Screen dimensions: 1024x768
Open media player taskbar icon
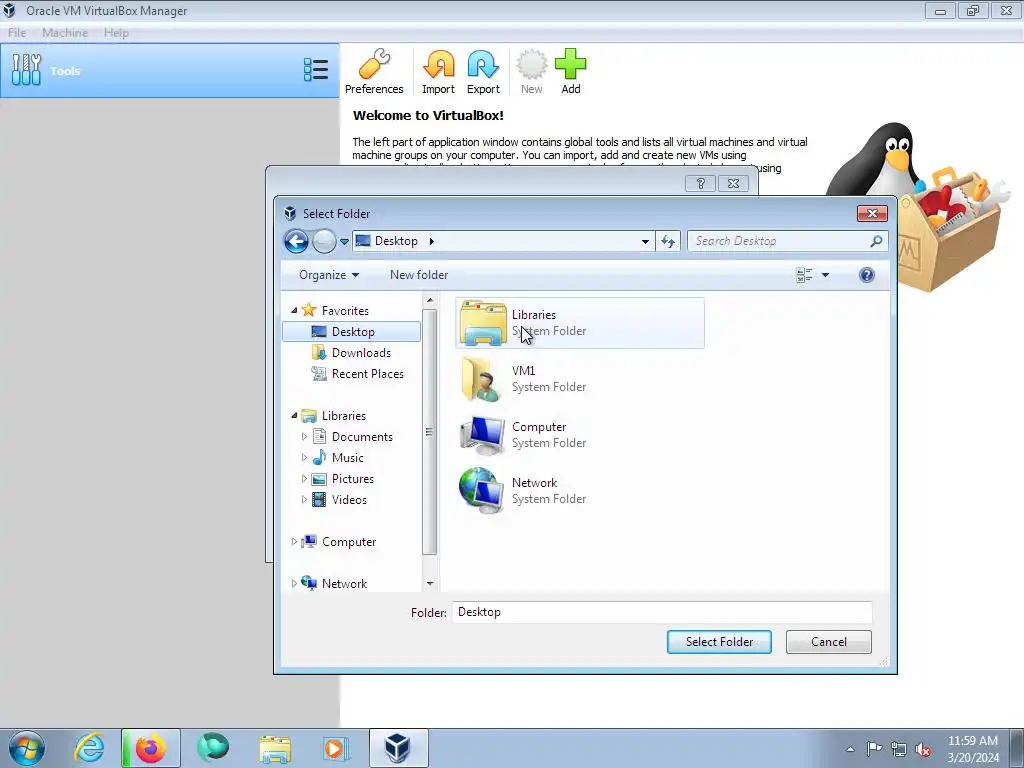click(336, 748)
